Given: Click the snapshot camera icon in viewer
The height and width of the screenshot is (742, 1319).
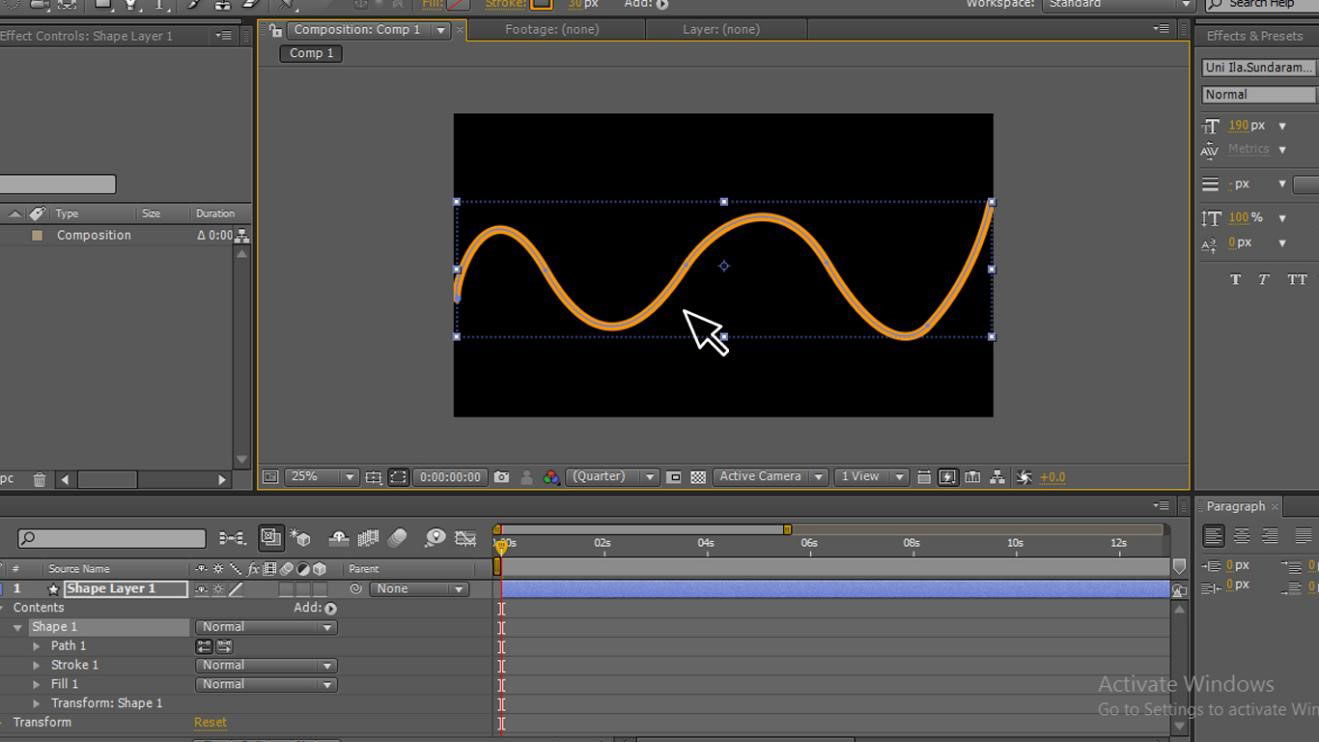Looking at the screenshot, I should pyautogui.click(x=501, y=477).
